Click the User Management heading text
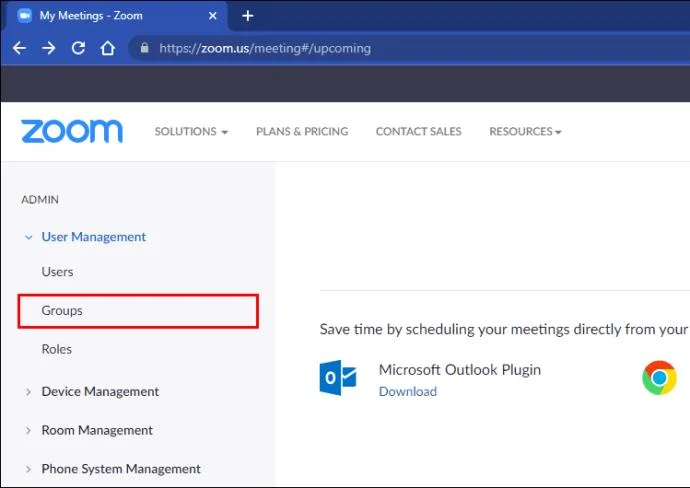Screen dimensions: 690x488 (93, 237)
